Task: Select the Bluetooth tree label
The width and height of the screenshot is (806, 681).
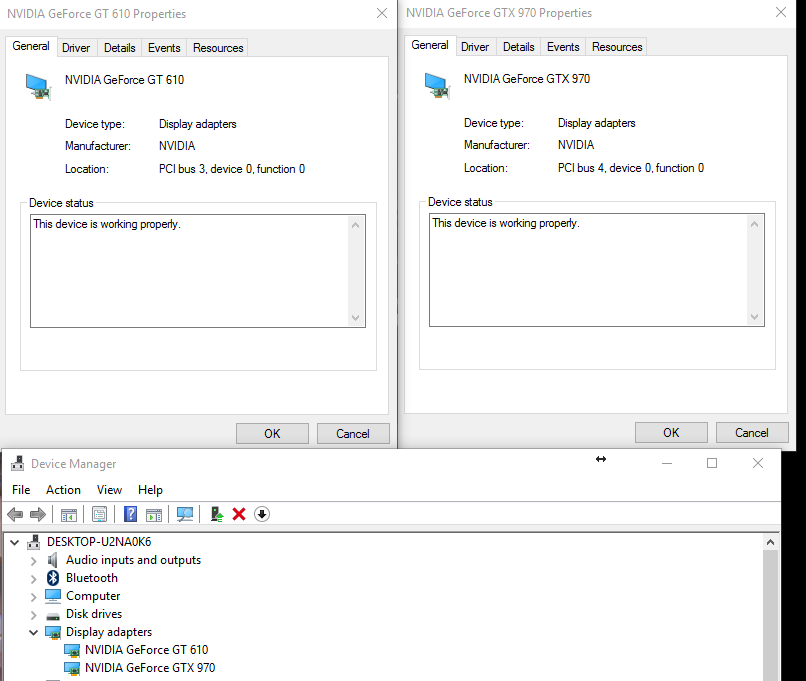Action: coord(92,578)
